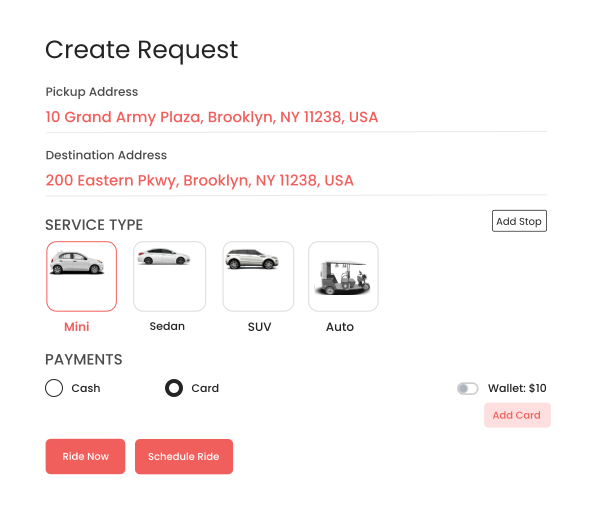Enable the Wallet toggle switch
595x507 pixels.
(x=468, y=388)
